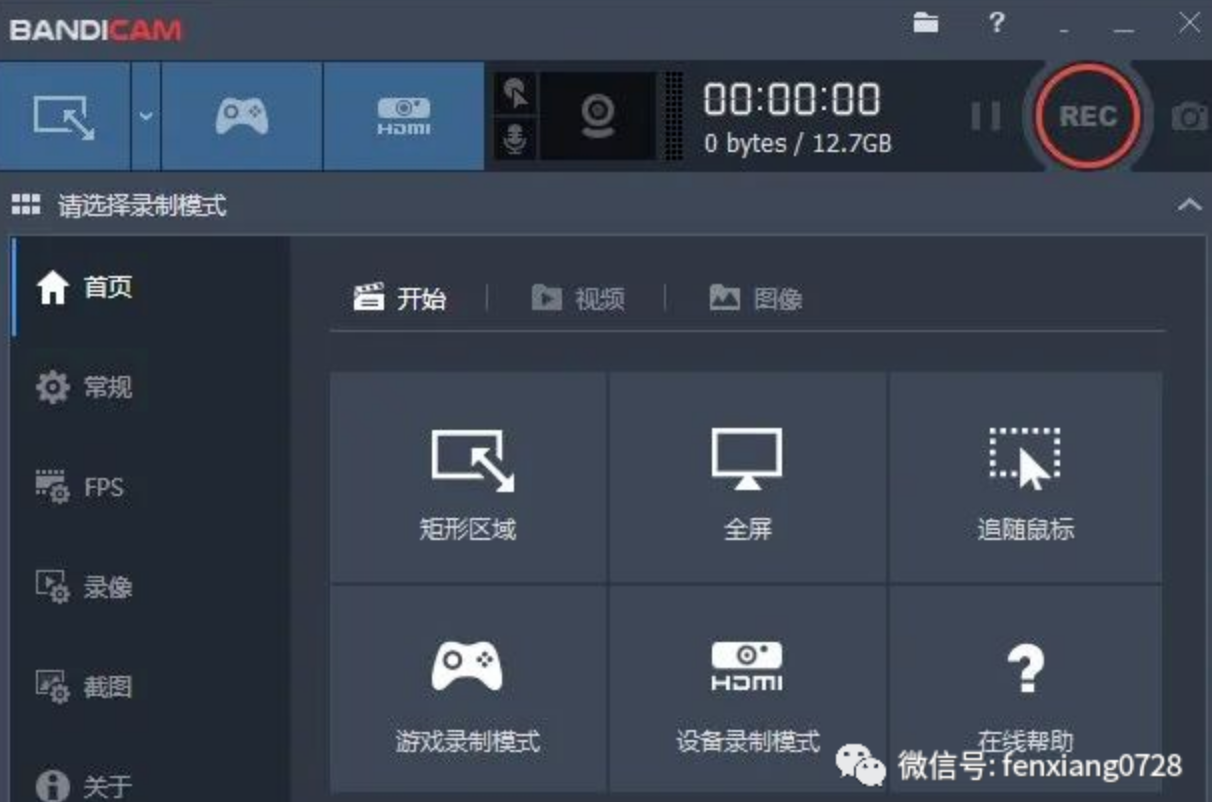This screenshot has width=1212, height=802.
Task: Switch to game recording mode in top toolbar
Action: point(242,116)
